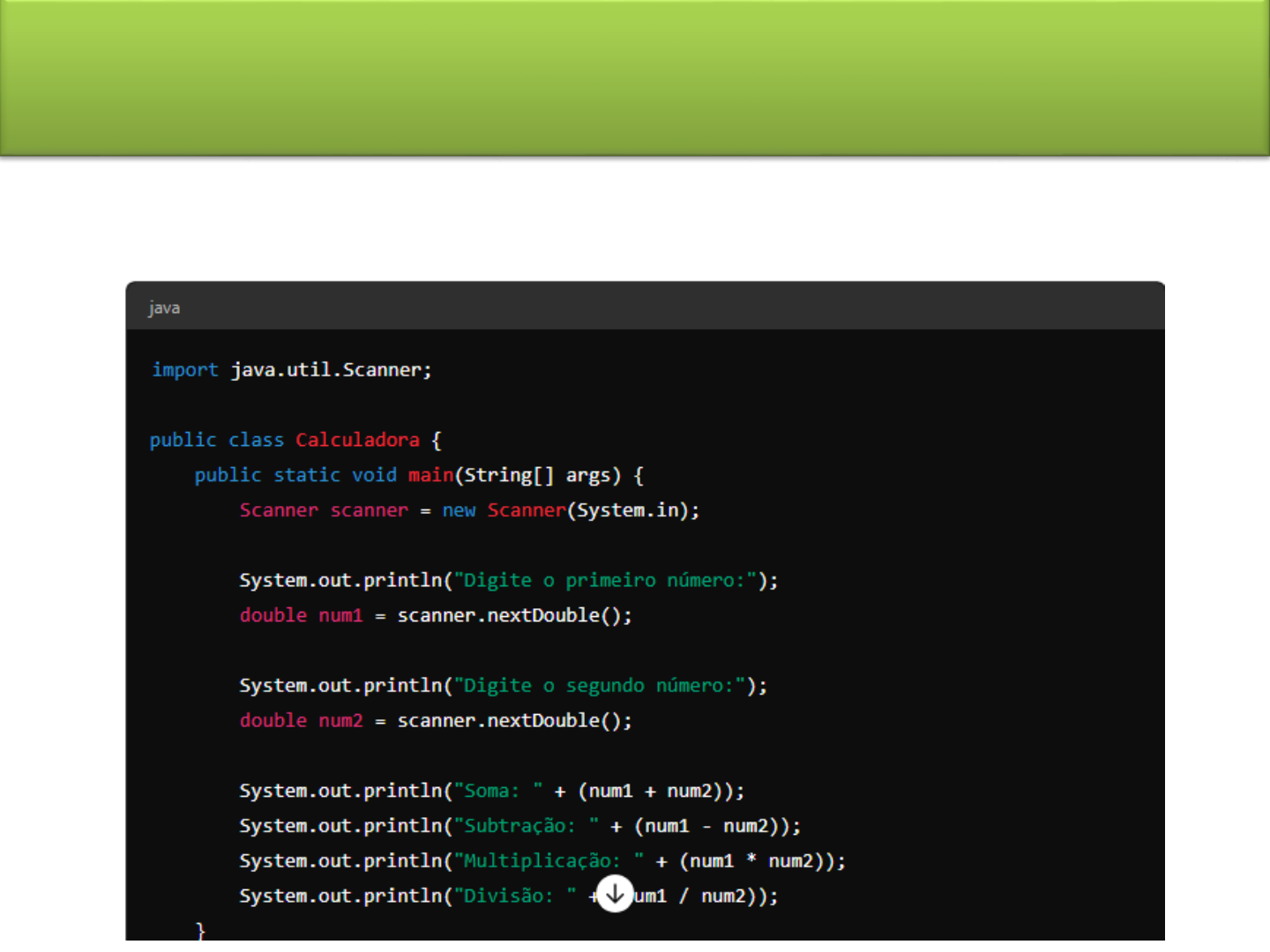Viewport: 1270px width, 952px height.
Task: Click the main method name
Action: pyautogui.click(x=430, y=475)
